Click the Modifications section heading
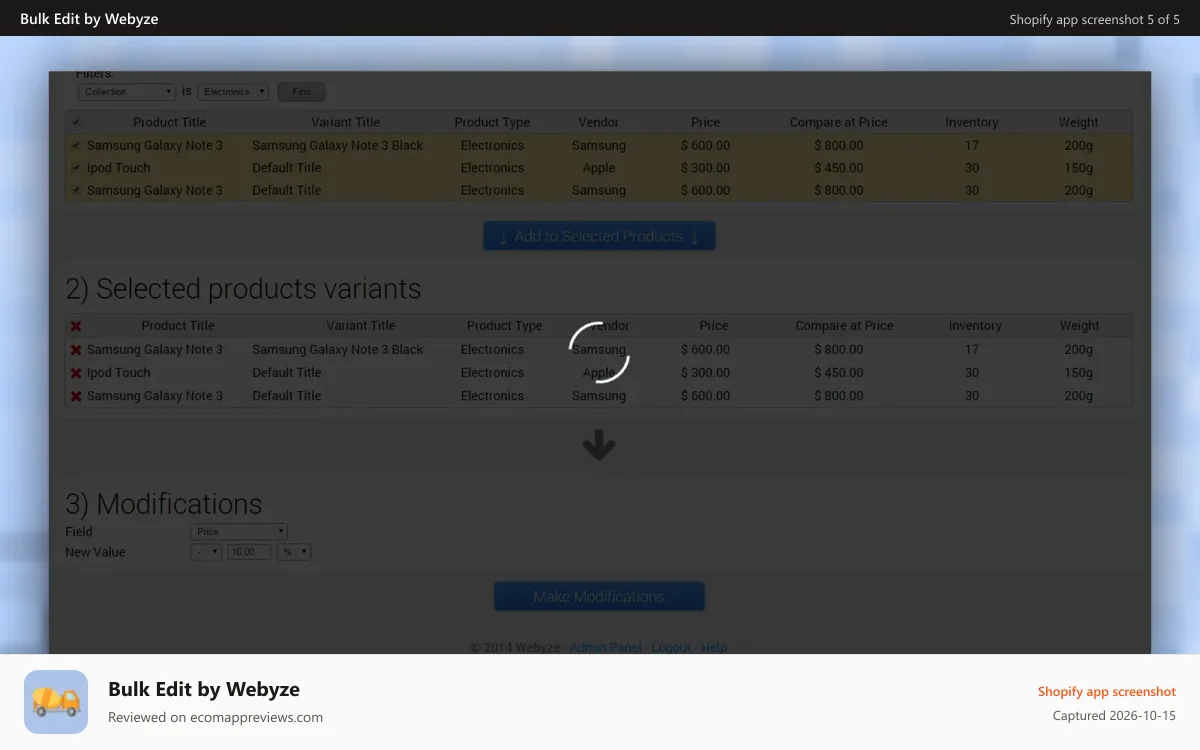The image size is (1200, 750). pyautogui.click(x=164, y=504)
